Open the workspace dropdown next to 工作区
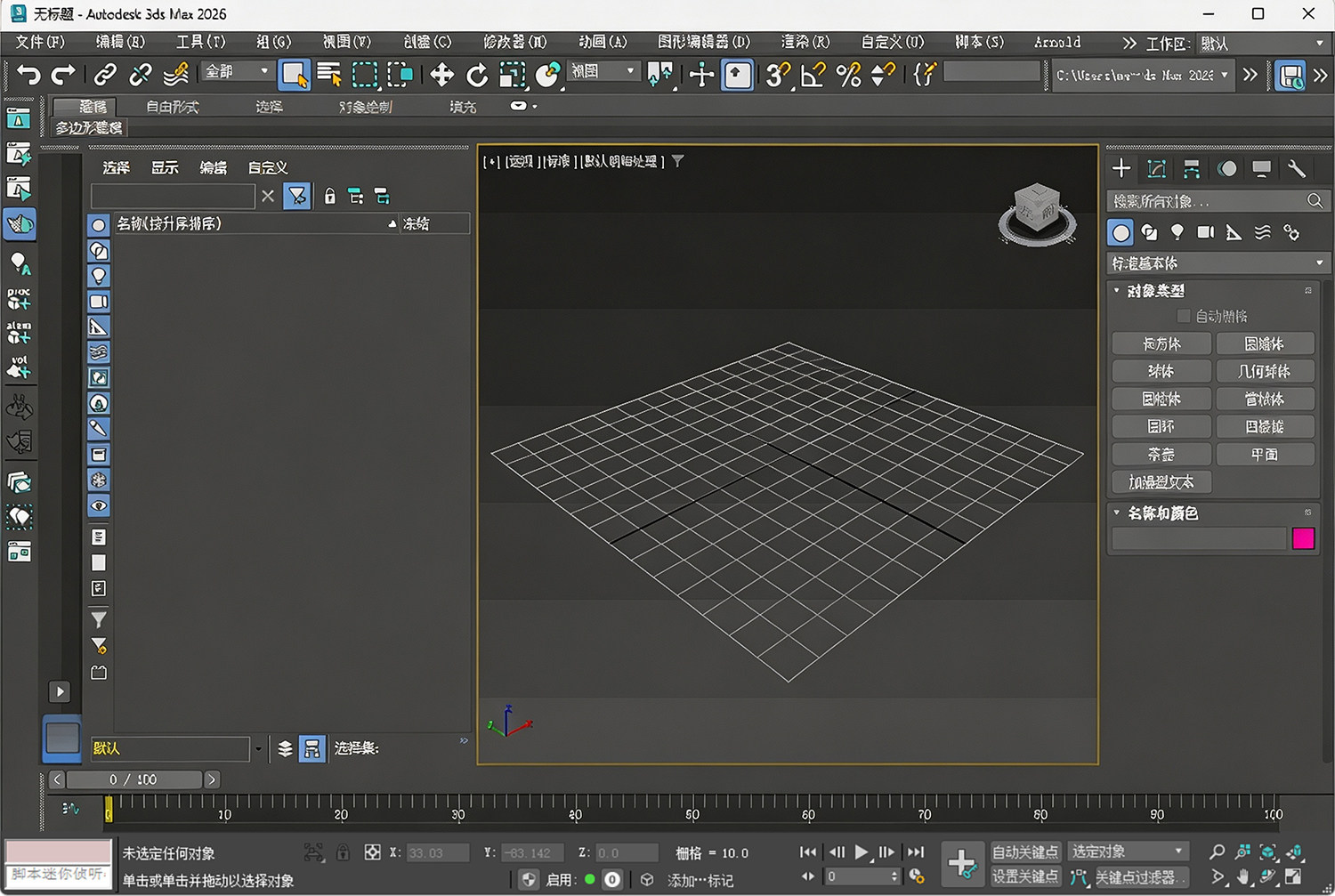This screenshot has height=896, width=1335. pyautogui.click(x=1262, y=43)
